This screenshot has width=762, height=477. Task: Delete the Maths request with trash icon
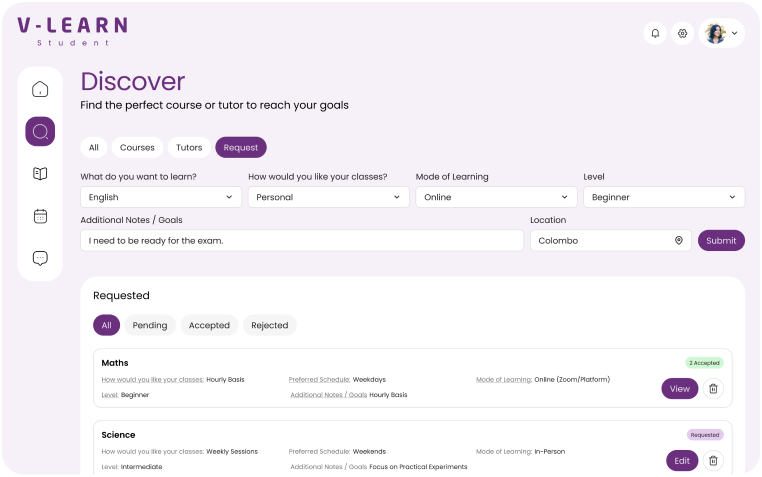coord(713,389)
